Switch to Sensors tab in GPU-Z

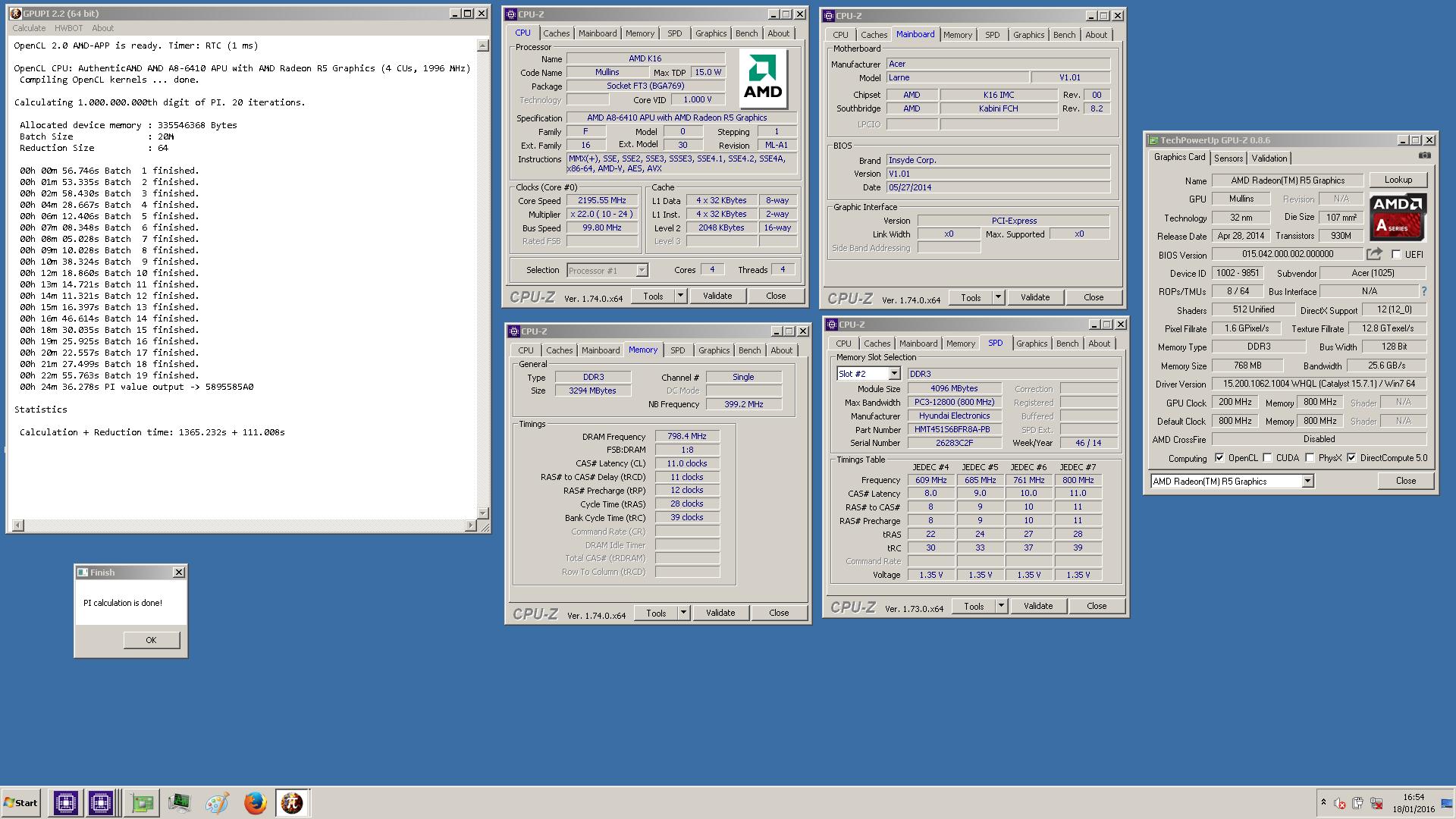pos(1228,158)
